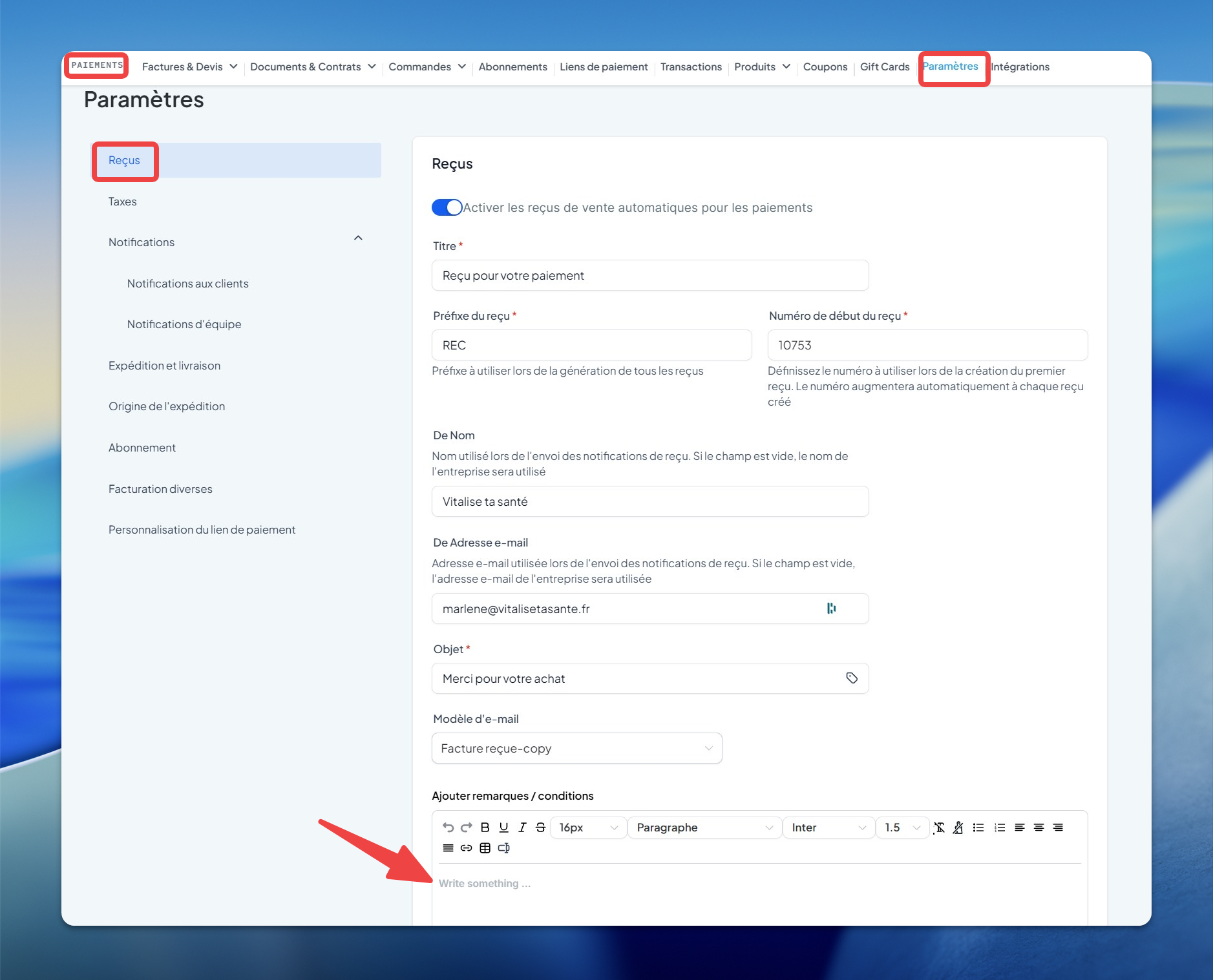
Task: Center-align the text
Action: (1039, 828)
